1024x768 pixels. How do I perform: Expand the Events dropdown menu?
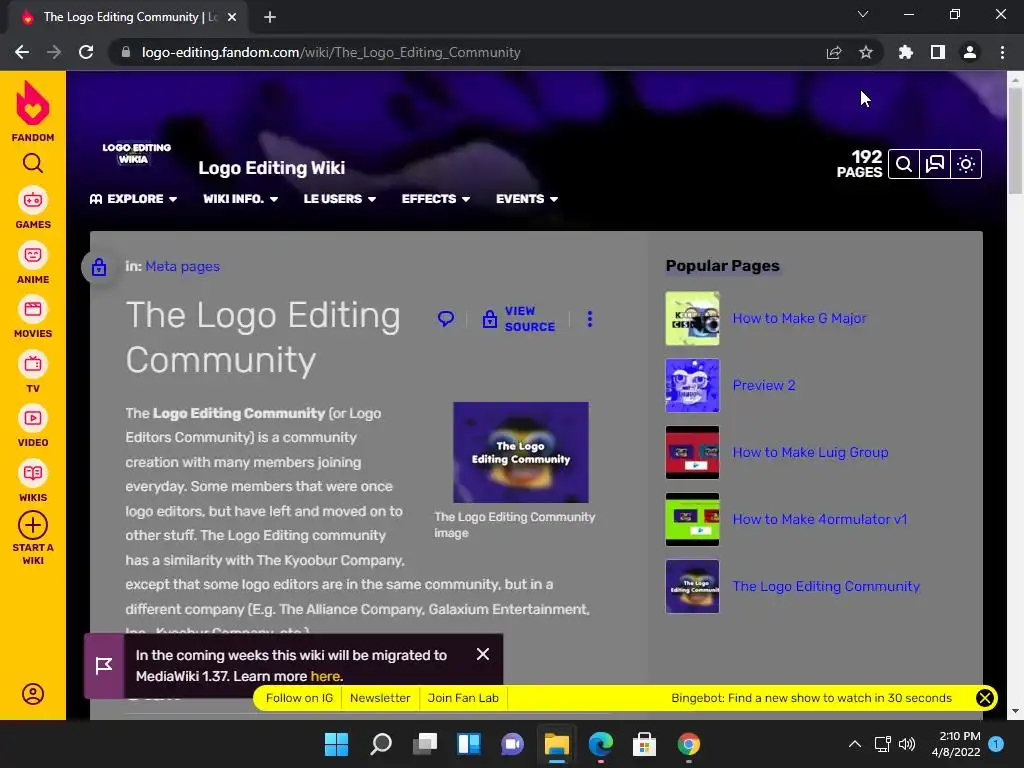(x=526, y=199)
